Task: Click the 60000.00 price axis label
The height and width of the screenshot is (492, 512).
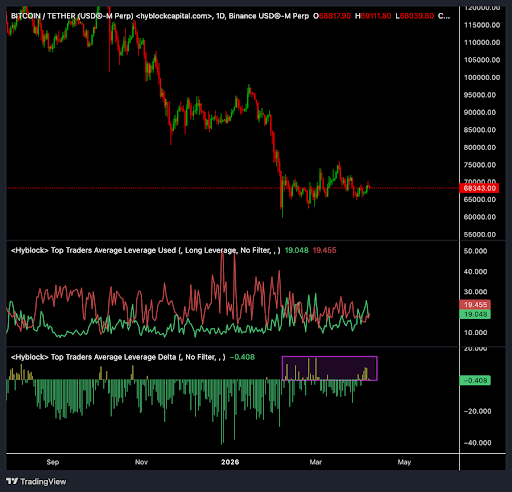Action: (480, 217)
